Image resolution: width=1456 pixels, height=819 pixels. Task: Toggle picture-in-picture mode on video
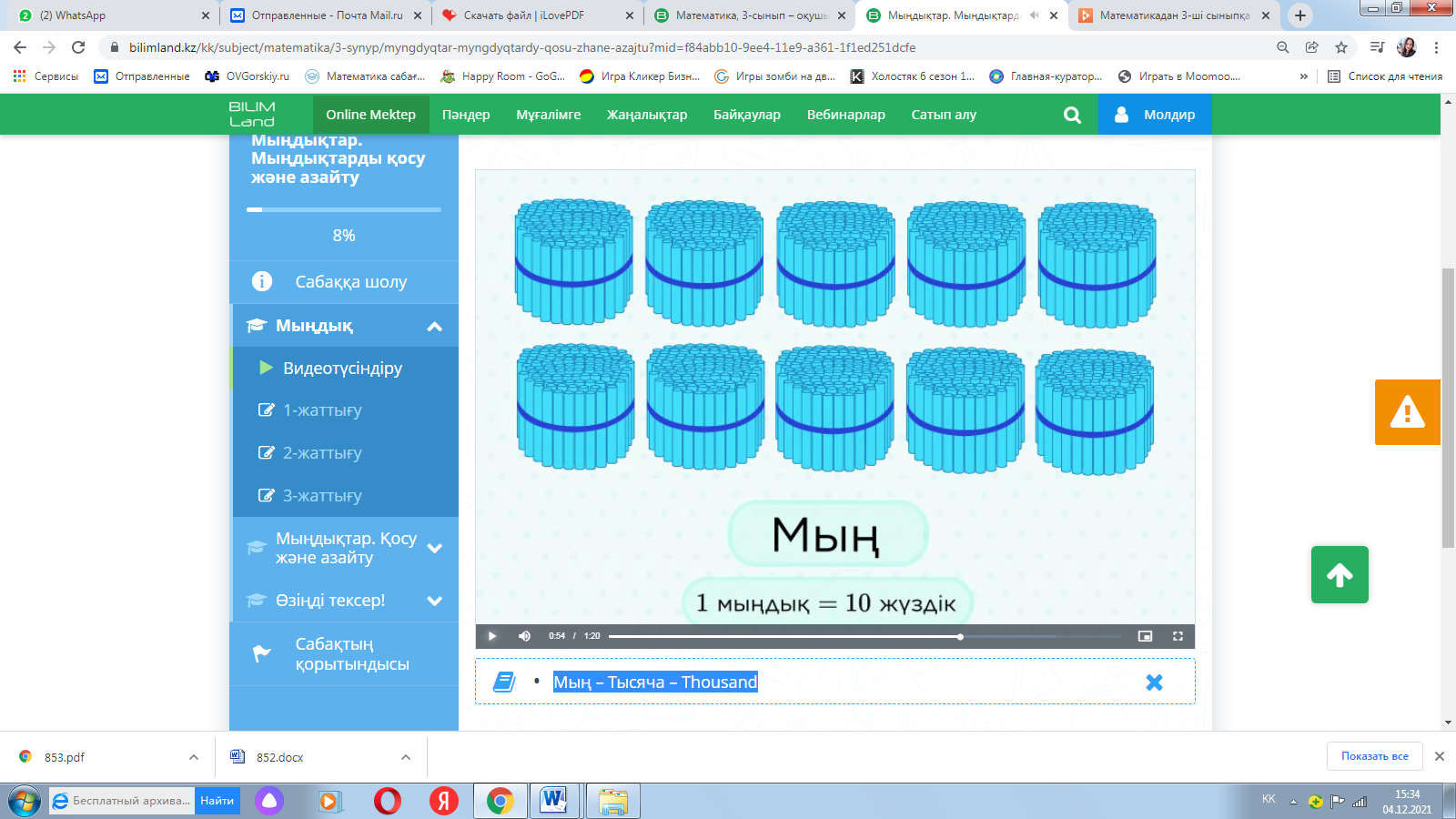pyautogui.click(x=1145, y=636)
